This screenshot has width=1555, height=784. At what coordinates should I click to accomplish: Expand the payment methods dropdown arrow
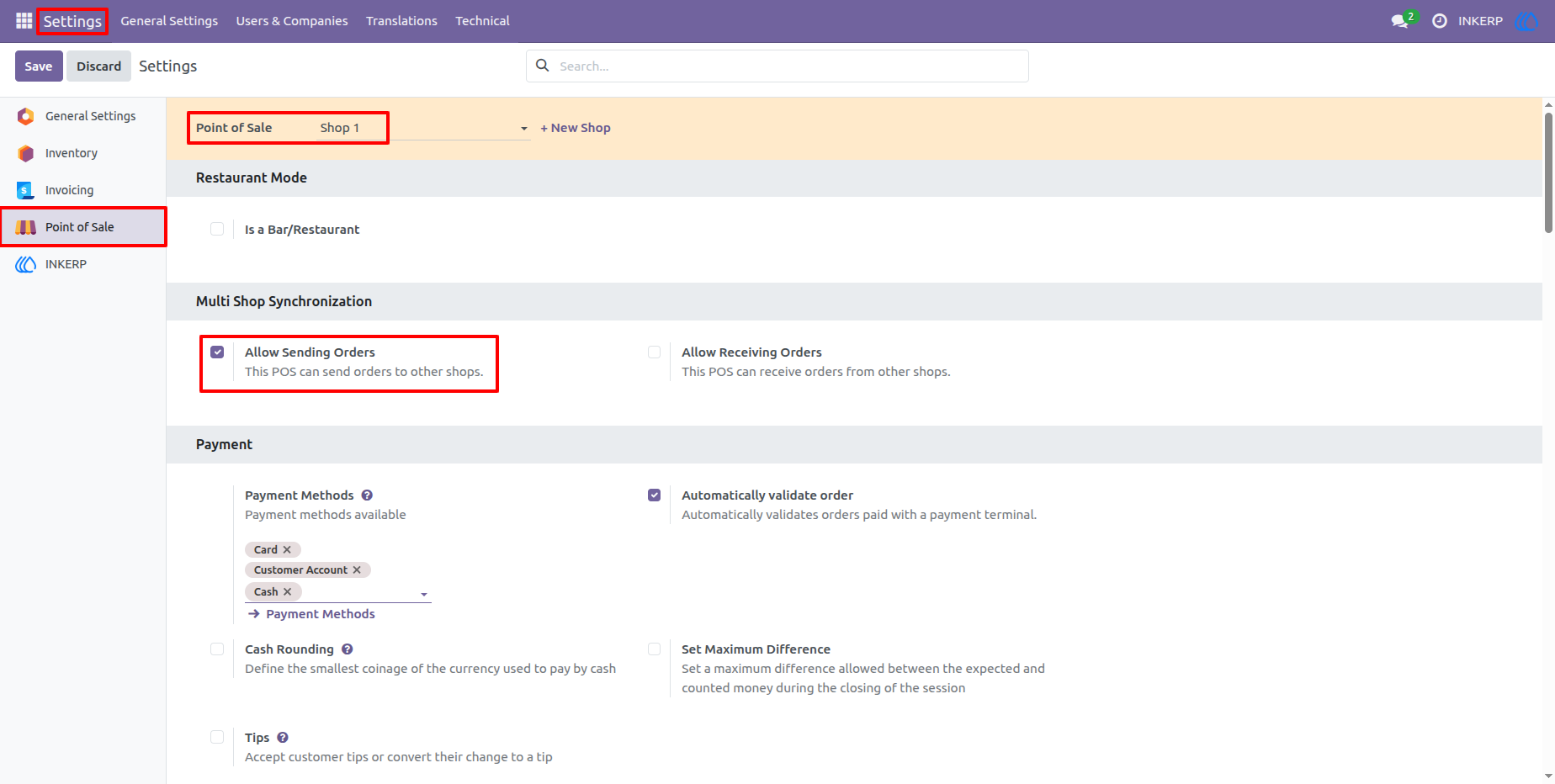424,595
